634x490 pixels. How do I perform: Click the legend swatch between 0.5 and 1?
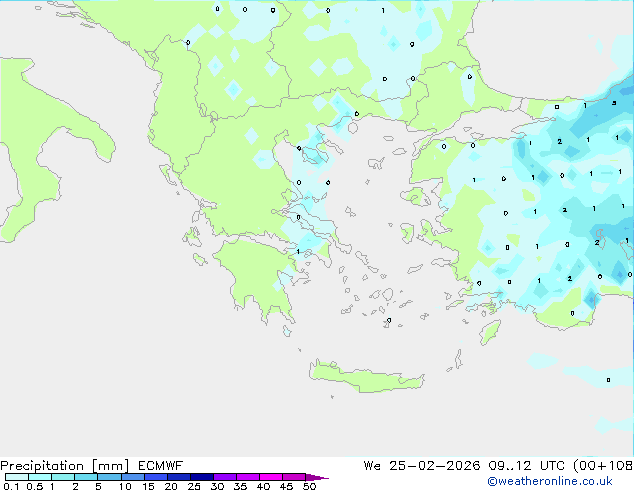[x=40, y=477]
